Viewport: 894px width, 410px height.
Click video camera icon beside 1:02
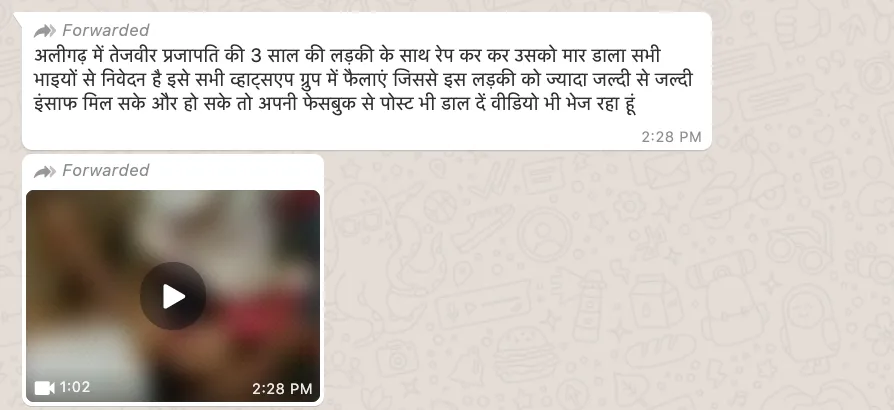[x=44, y=388]
